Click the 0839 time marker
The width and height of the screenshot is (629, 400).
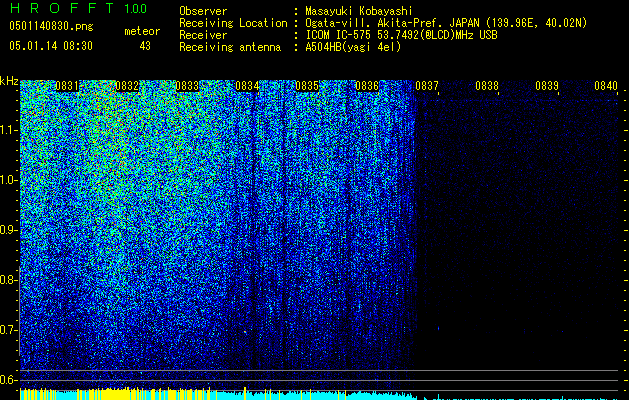coord(547,86)
